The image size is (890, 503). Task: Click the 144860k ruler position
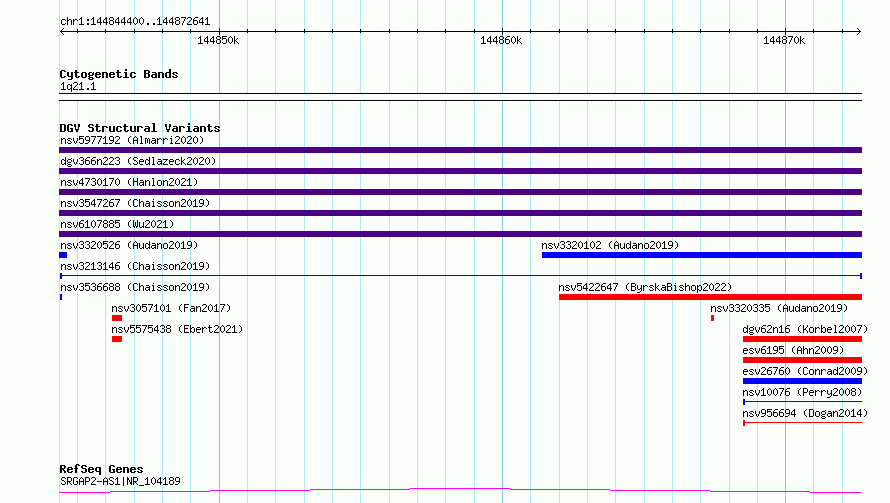[501, 40]
